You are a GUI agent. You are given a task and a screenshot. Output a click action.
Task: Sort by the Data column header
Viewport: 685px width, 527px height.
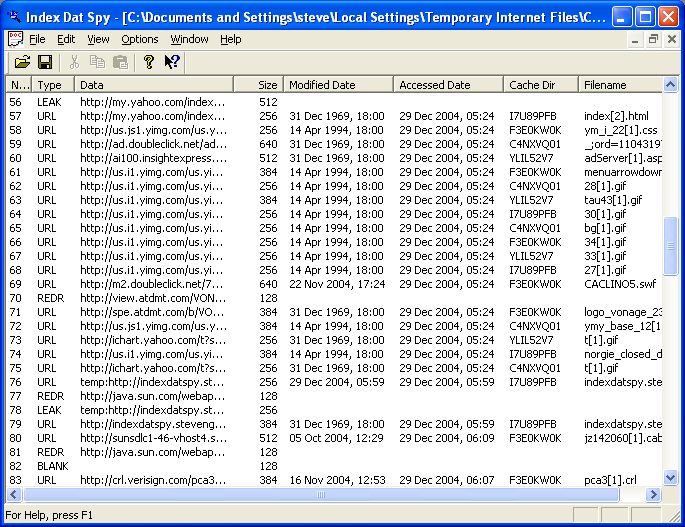point(154,85)
